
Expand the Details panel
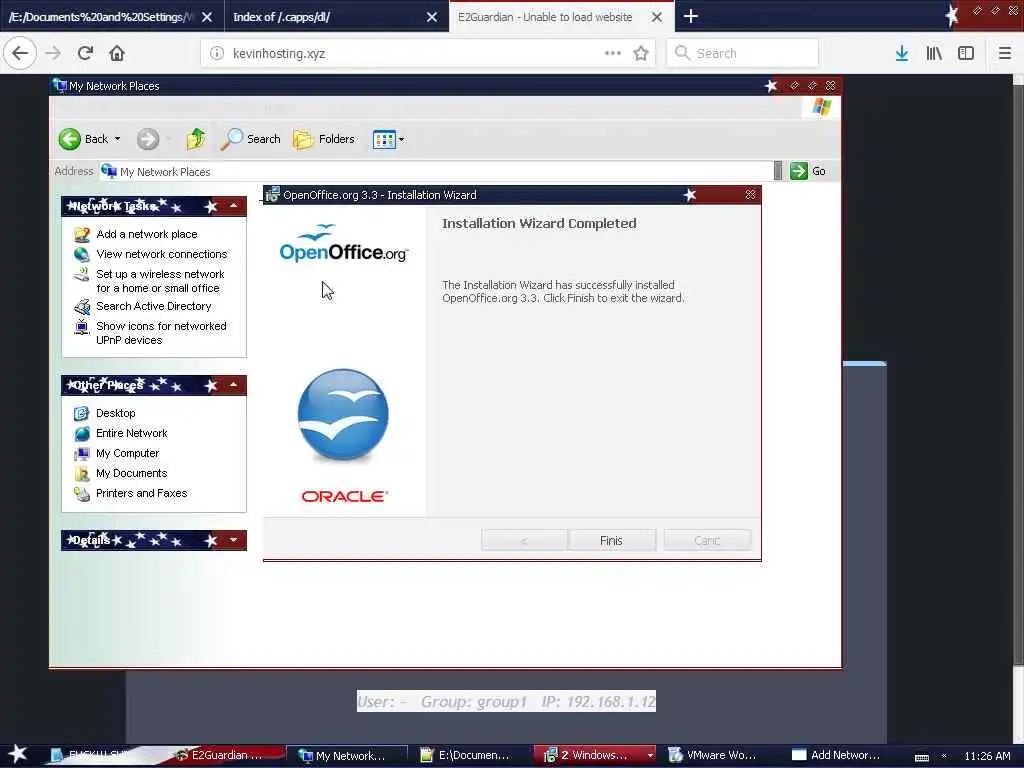click(233, 540)
